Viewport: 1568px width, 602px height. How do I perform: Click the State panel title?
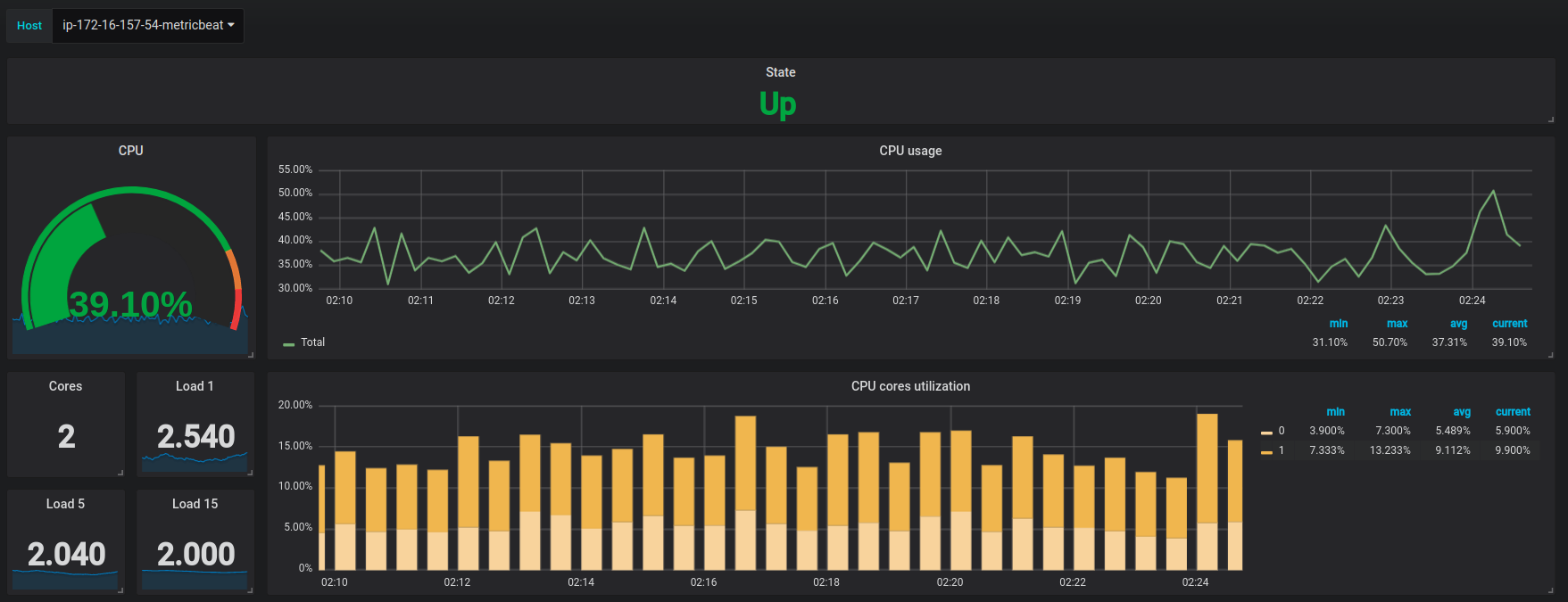click(780, 72)
